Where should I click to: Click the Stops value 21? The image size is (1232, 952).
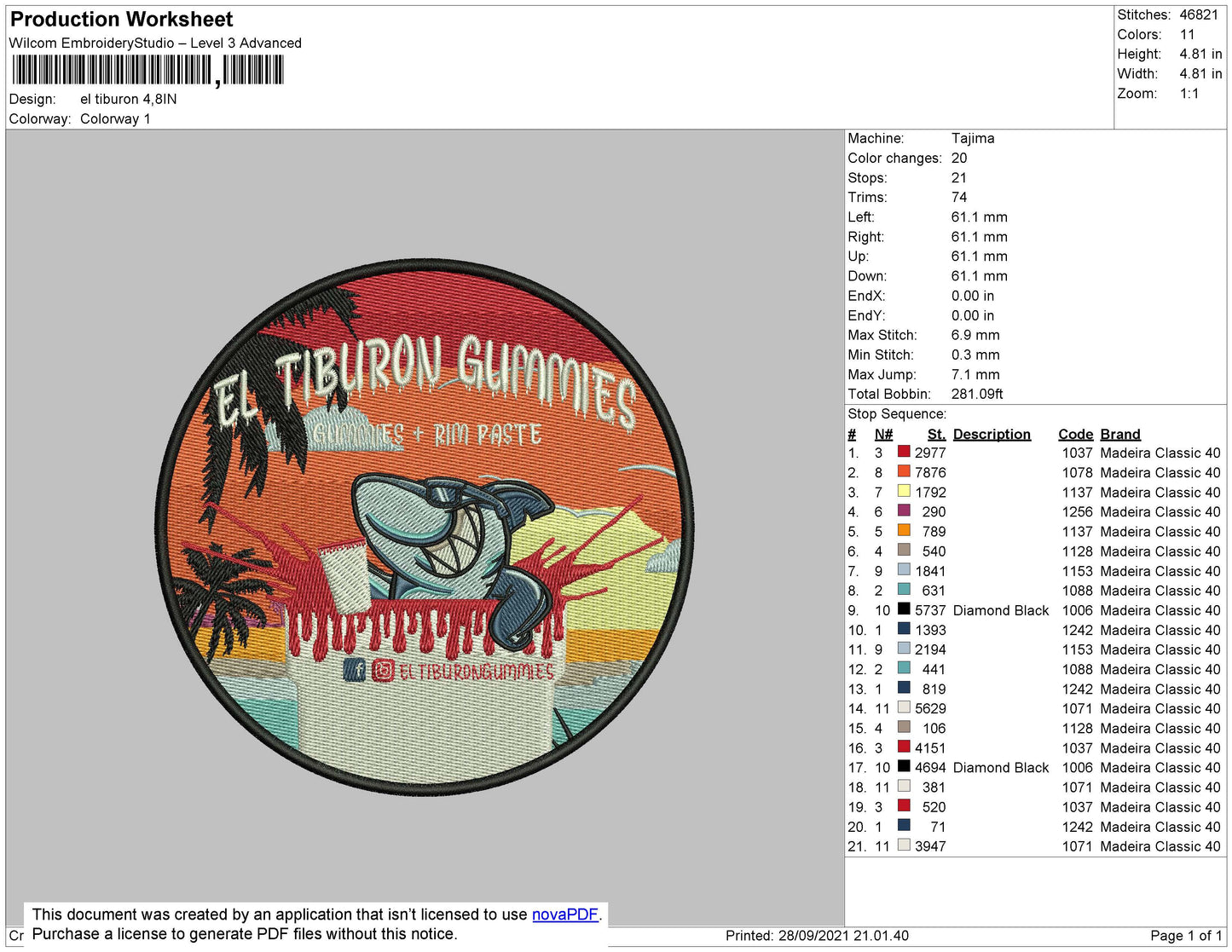[x=959, y=177]
